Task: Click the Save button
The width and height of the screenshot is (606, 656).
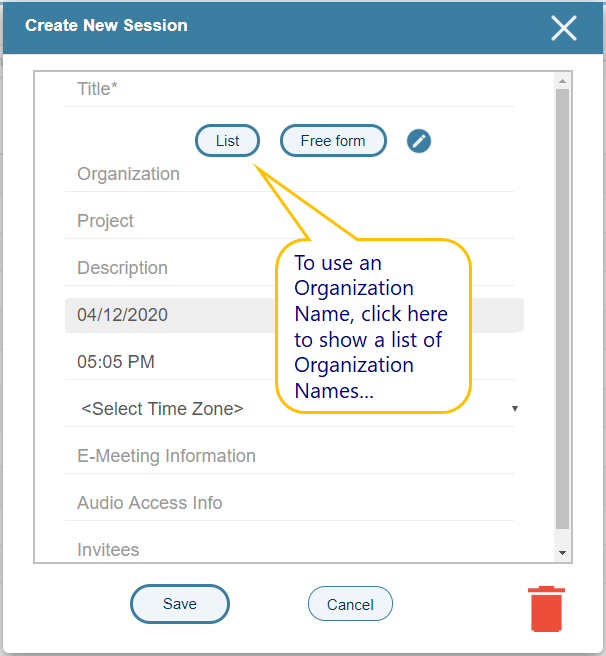Action: coord(180,604)
